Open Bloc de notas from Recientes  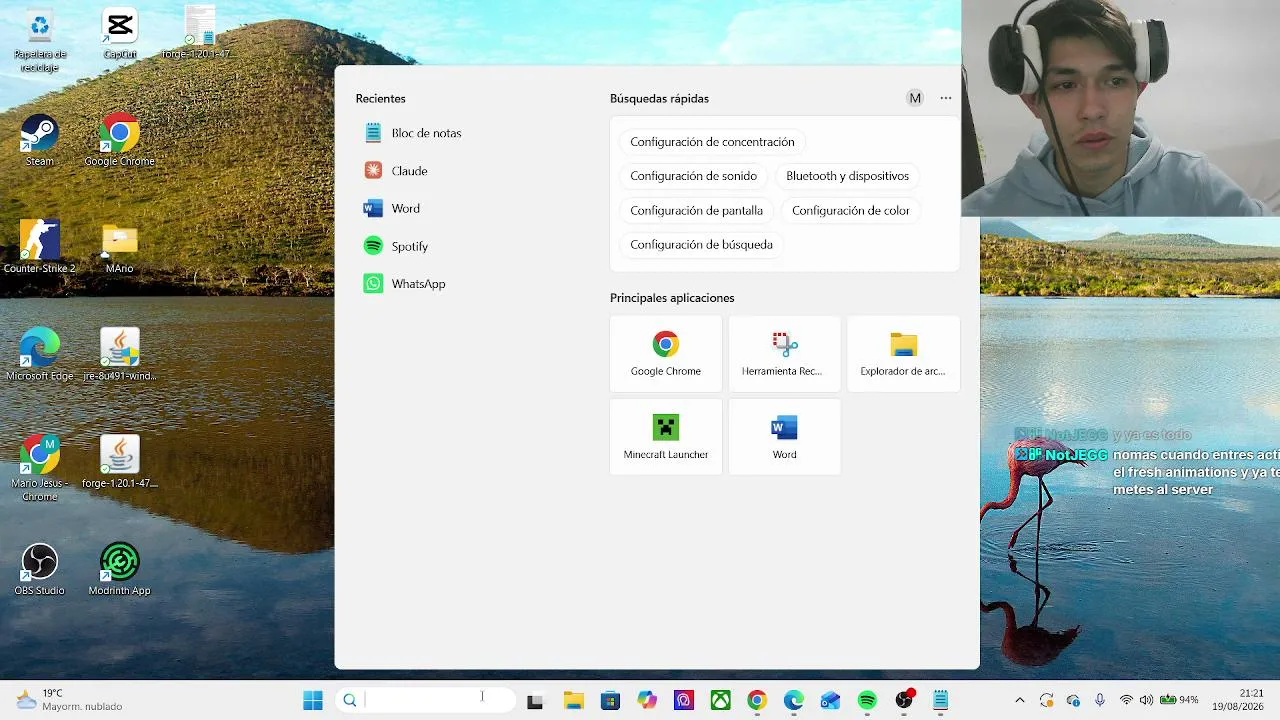click(412, 133)
